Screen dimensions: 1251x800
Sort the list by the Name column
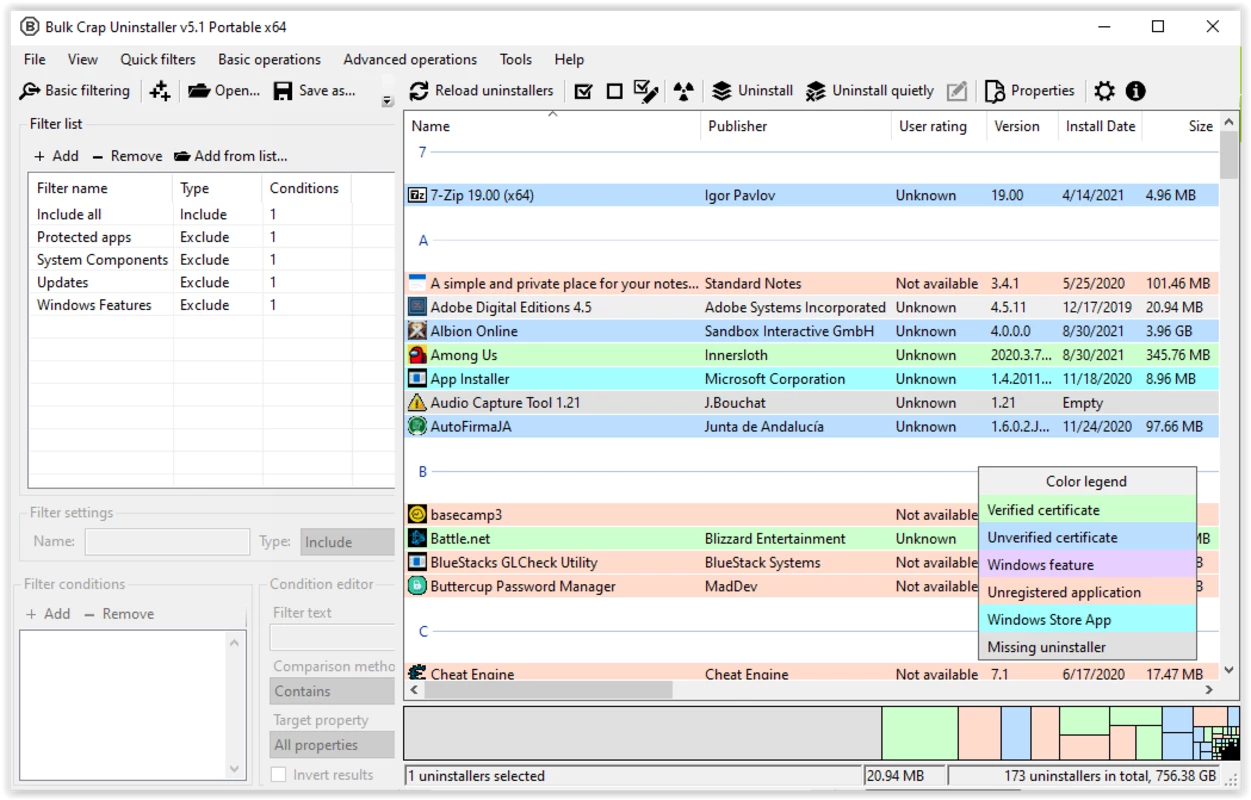[x=553, y=126]
